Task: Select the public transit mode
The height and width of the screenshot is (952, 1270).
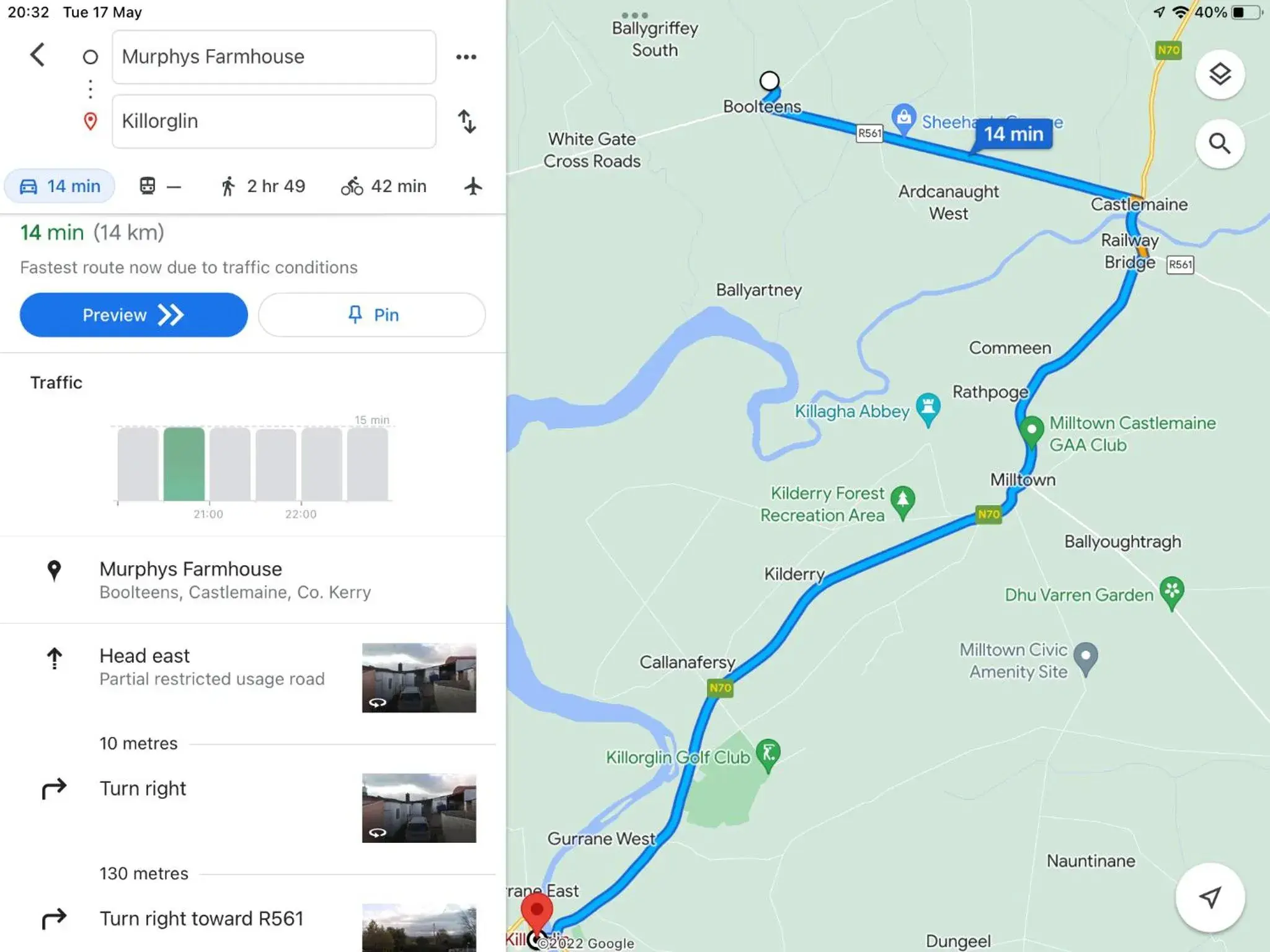Action: [x=159, y=186]
